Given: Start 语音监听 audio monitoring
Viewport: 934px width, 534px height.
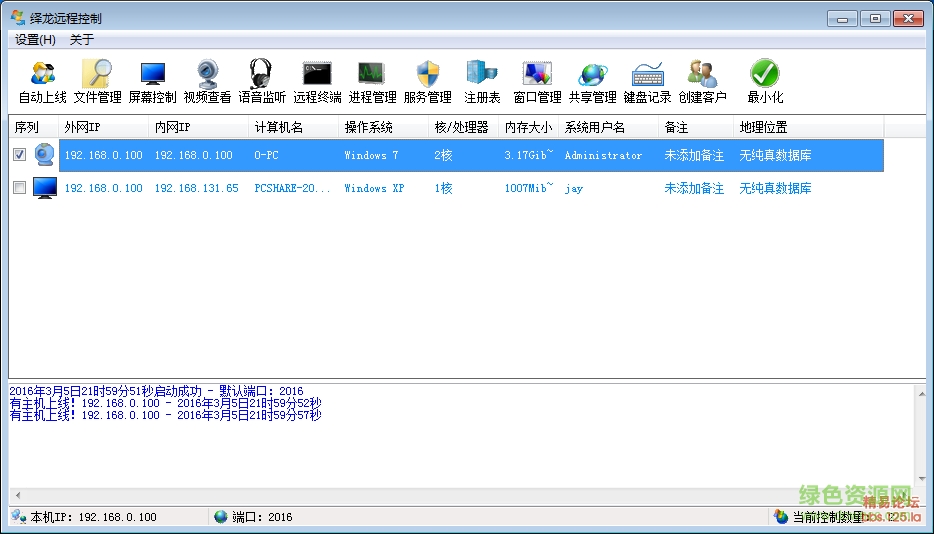Looking at the screenshot, I should [x=261, y=81].
